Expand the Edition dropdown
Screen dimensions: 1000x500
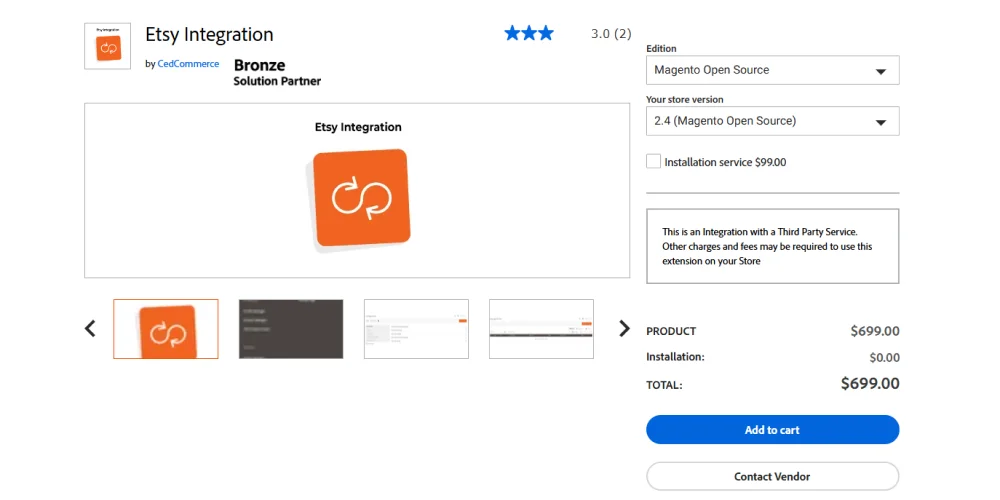click(x=772, y=70)
